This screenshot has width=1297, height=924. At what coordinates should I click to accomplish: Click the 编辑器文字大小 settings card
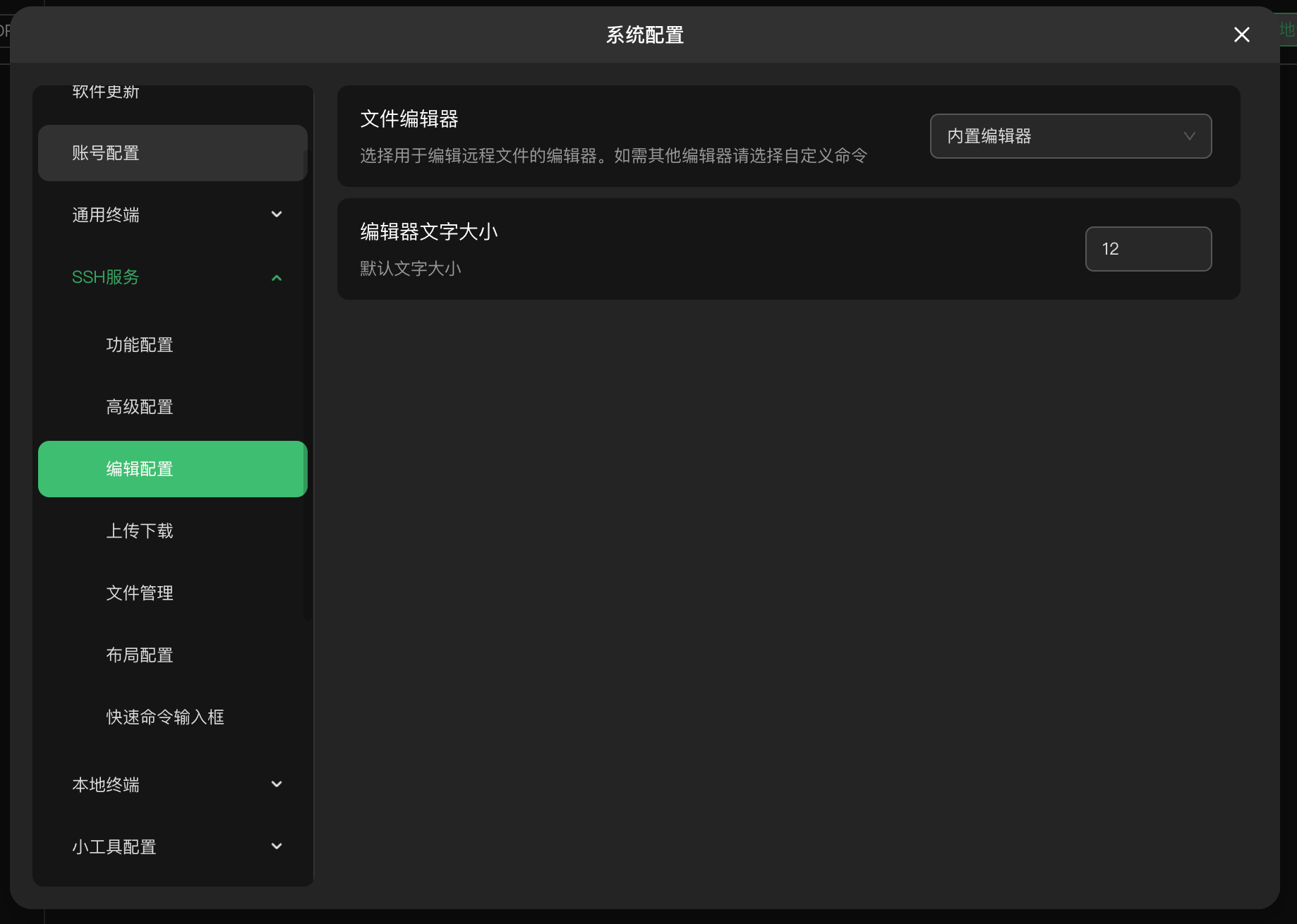788,249
